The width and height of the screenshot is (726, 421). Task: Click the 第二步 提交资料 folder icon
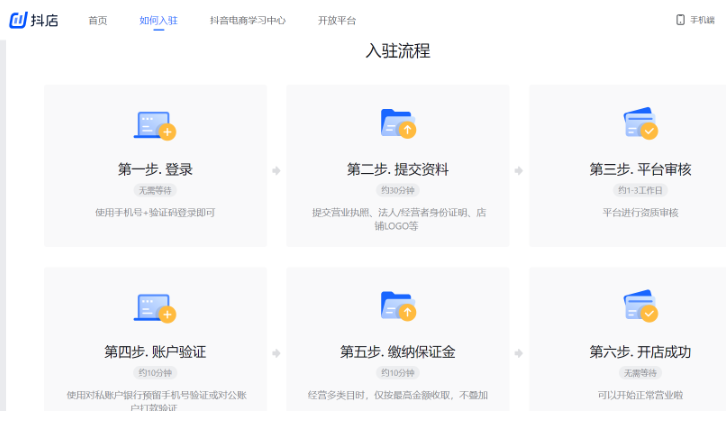pos(398,124)
